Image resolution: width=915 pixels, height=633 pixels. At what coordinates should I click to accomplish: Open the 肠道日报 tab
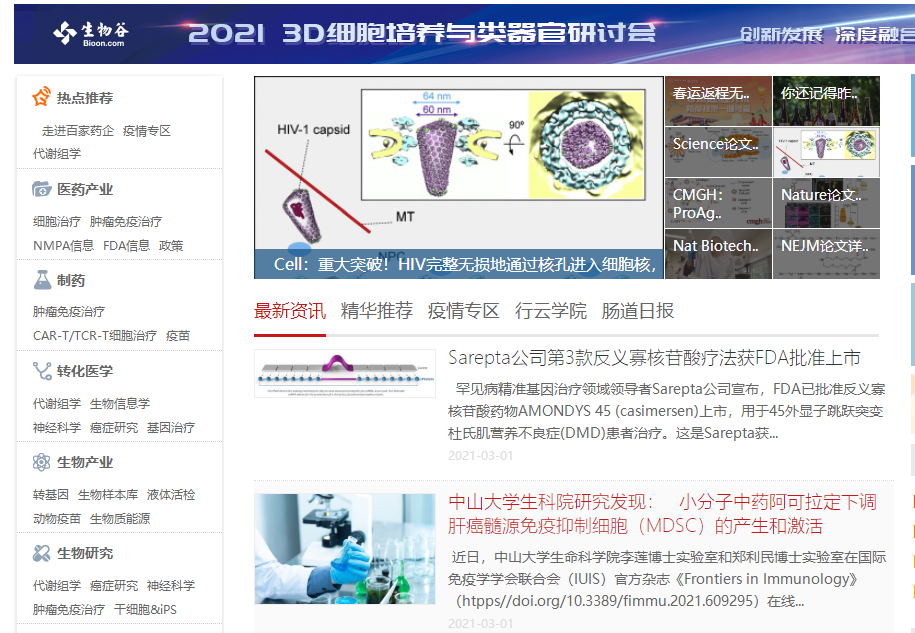tap(637, 311)
